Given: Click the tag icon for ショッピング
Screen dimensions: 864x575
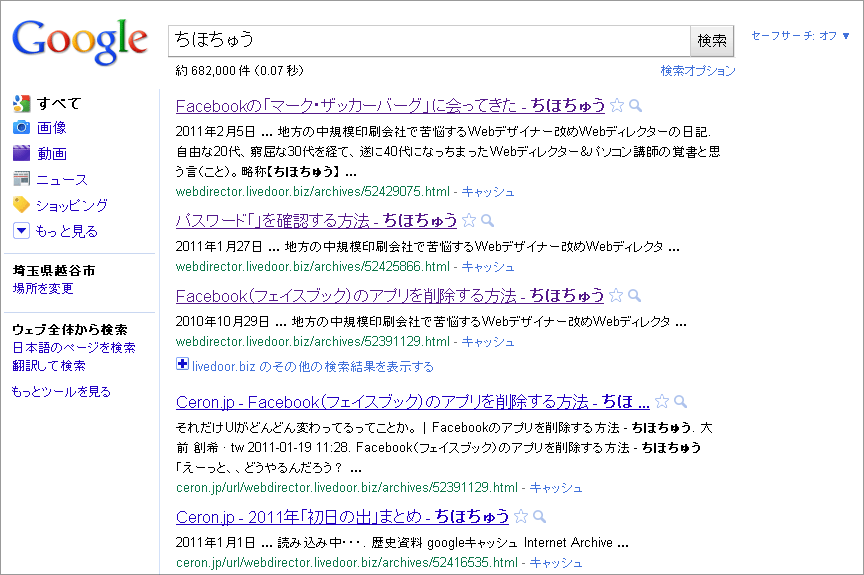Looking at the screenshot, I should [x=21, y=204].
